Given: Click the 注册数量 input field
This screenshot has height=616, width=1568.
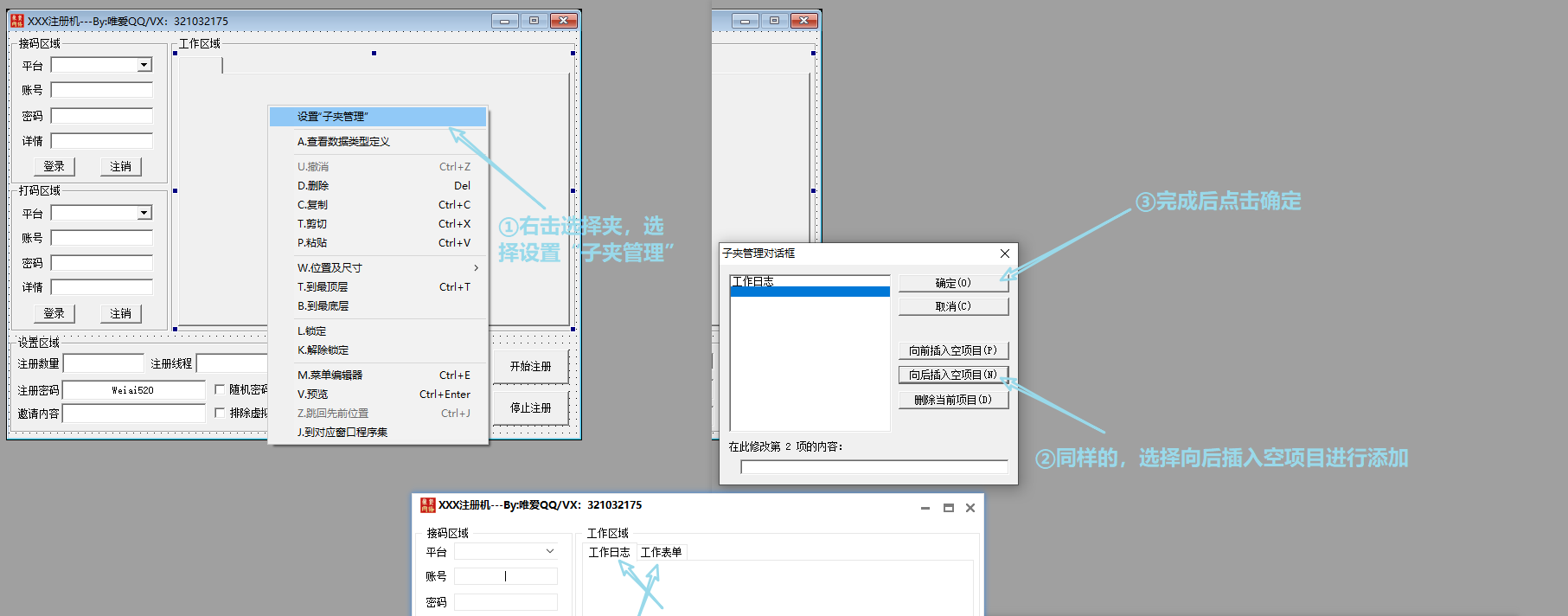Looking at the screenshot, I should click(104, 363).
